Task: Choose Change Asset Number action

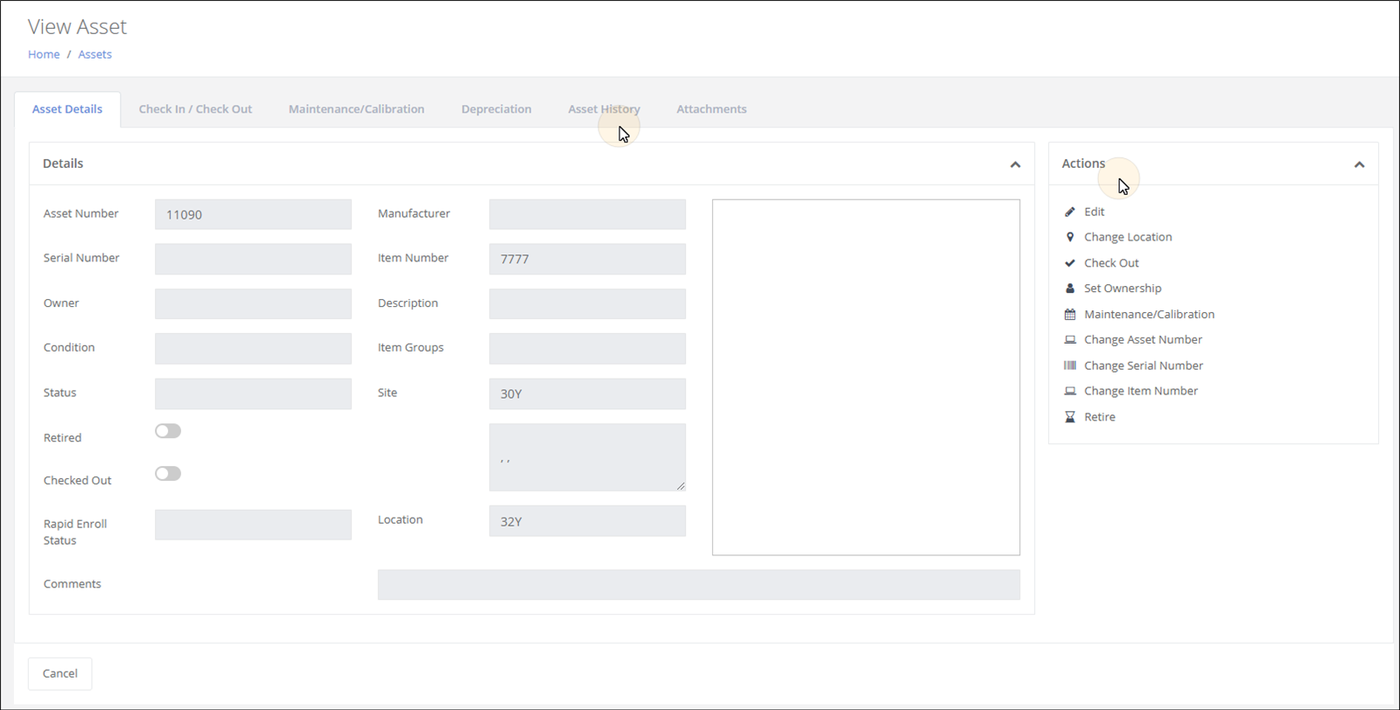Action: tap(1143, 340)
